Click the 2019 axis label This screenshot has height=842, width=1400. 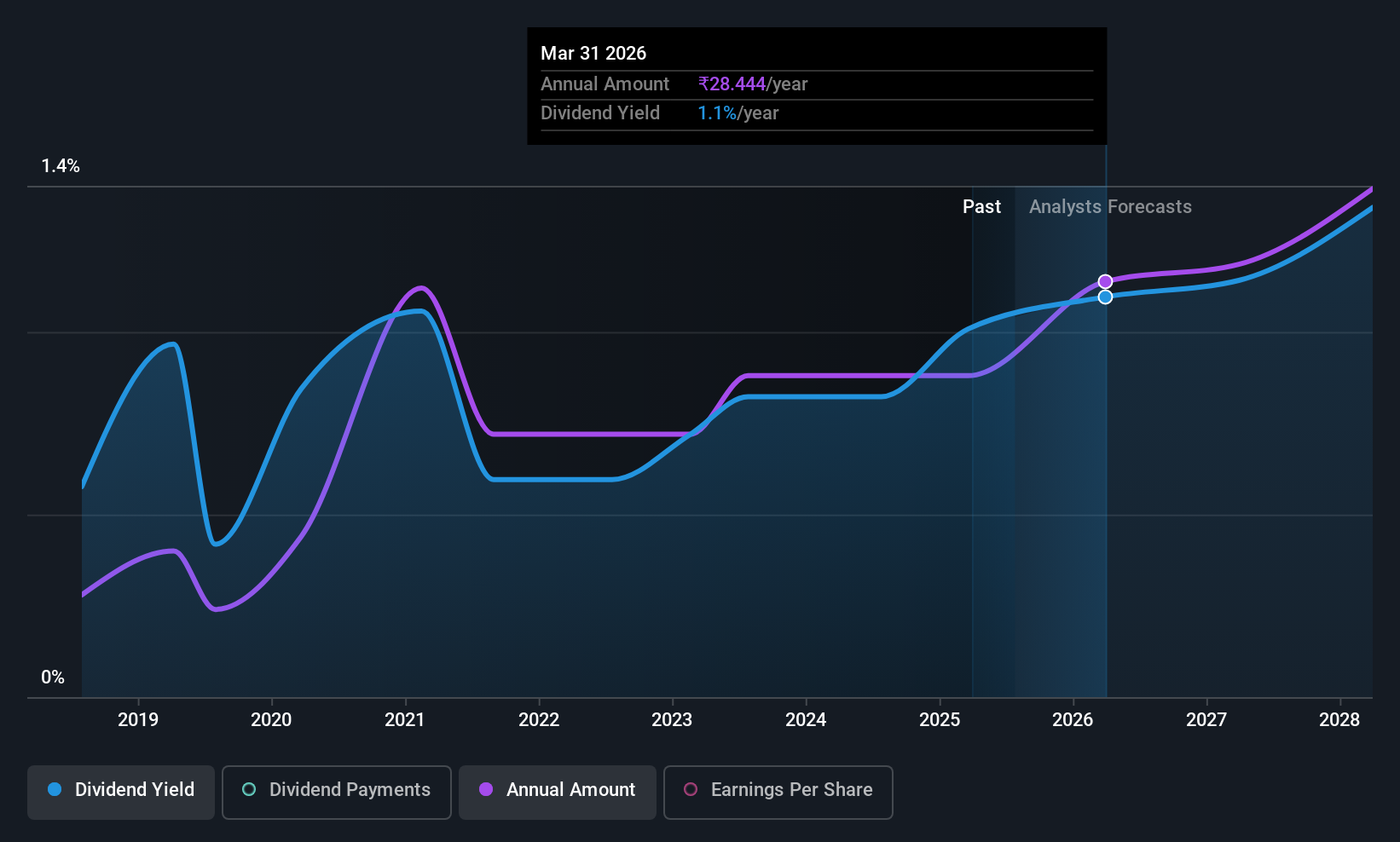click(138, 719)
